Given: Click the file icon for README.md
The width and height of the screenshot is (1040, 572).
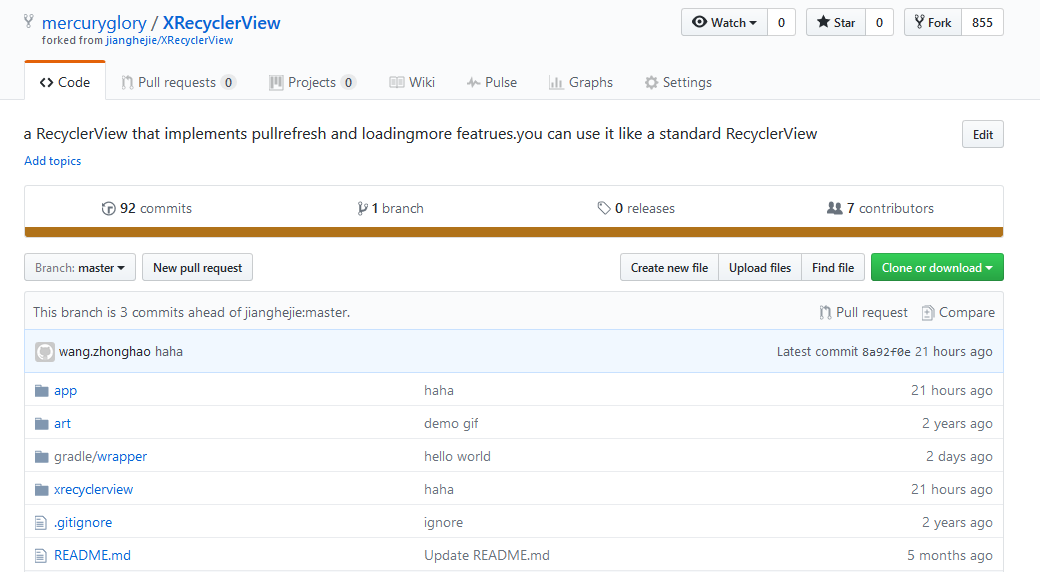Looking at the screenshot, I should tap(41, 555).
